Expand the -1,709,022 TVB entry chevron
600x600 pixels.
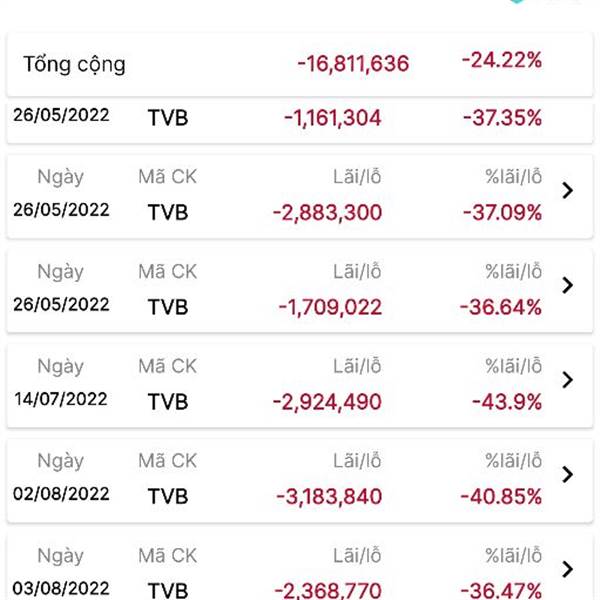click(x=567, y=285)
